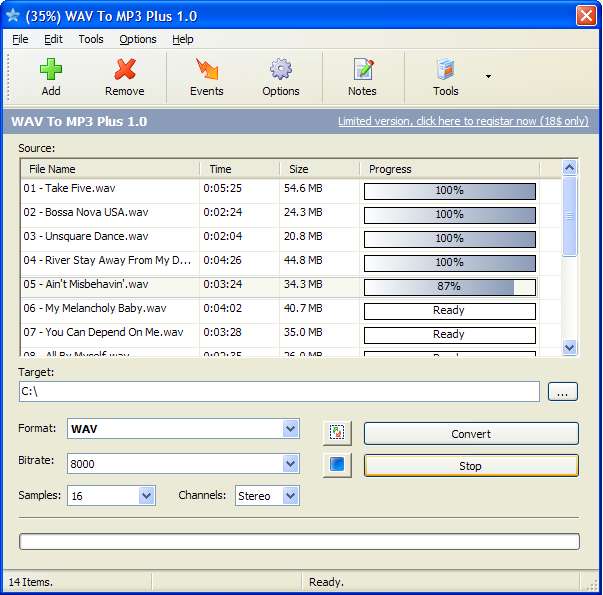Viewport: 603px width, 595px height.
Task: Click the 0:02:24 time cell
Action: point(222,212)
